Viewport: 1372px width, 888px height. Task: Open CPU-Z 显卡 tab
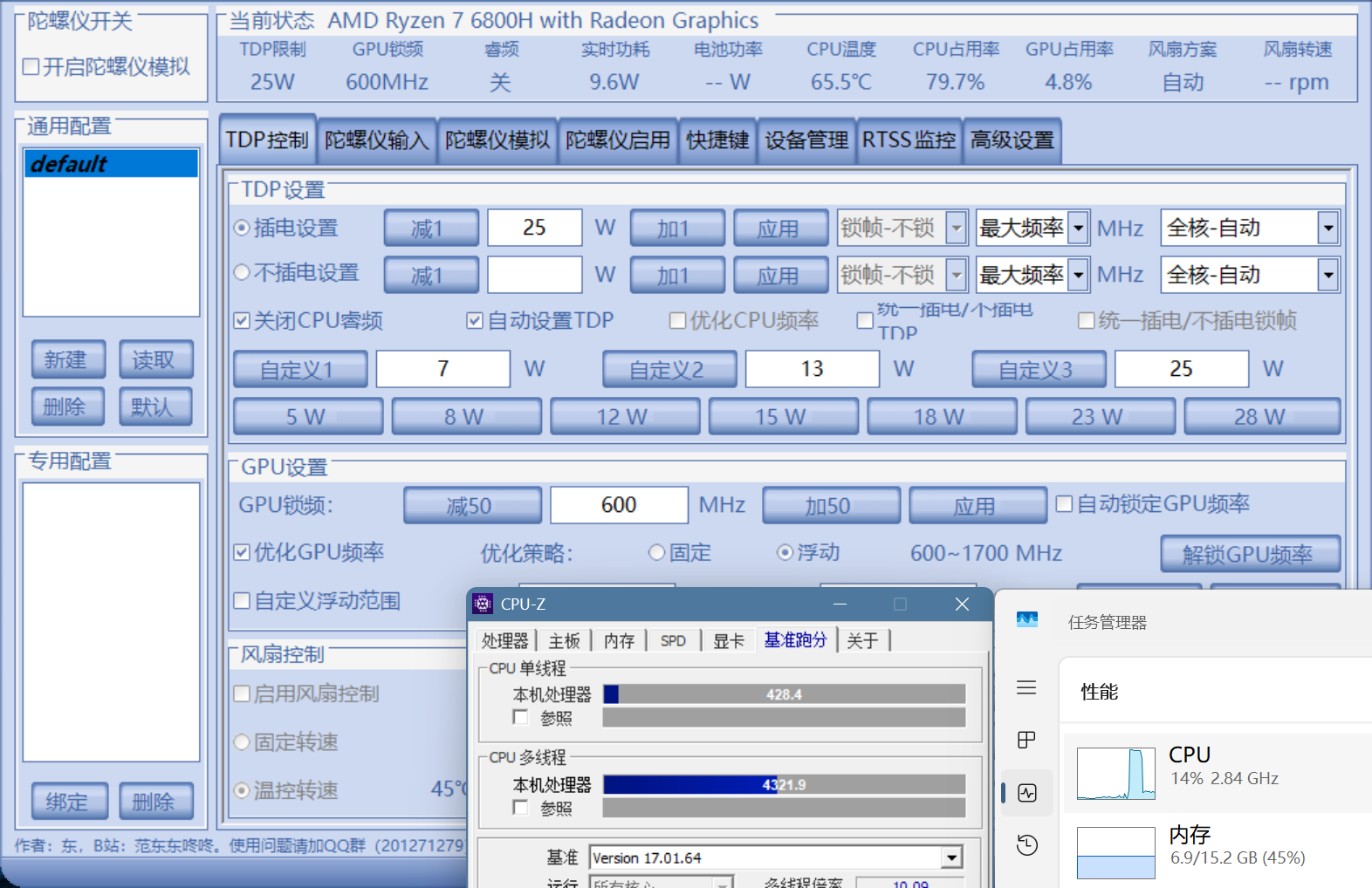(x=729, y=641)
